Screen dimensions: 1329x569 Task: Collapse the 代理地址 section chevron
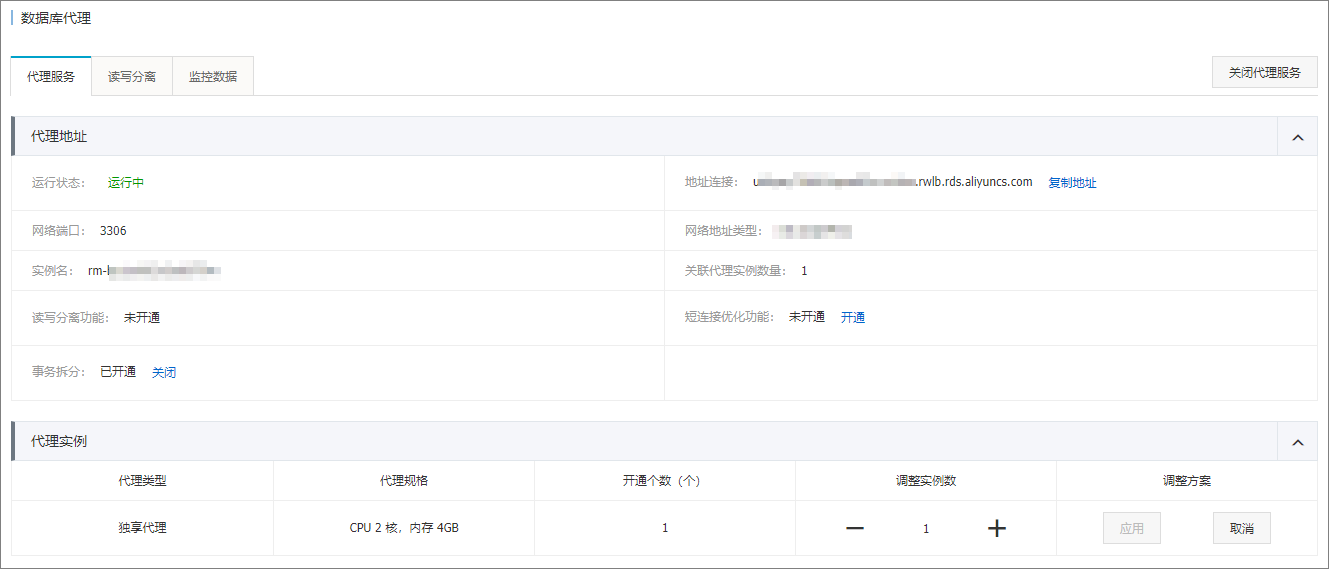pyautogui.click(x=1298, y=137)
